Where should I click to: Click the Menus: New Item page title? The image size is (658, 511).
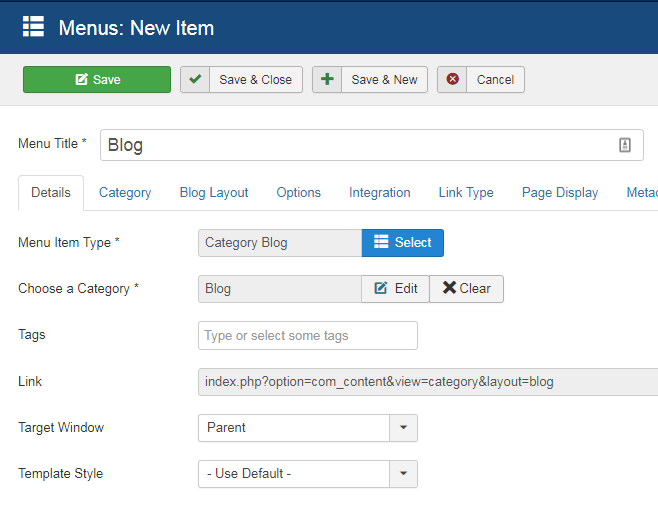136,28
